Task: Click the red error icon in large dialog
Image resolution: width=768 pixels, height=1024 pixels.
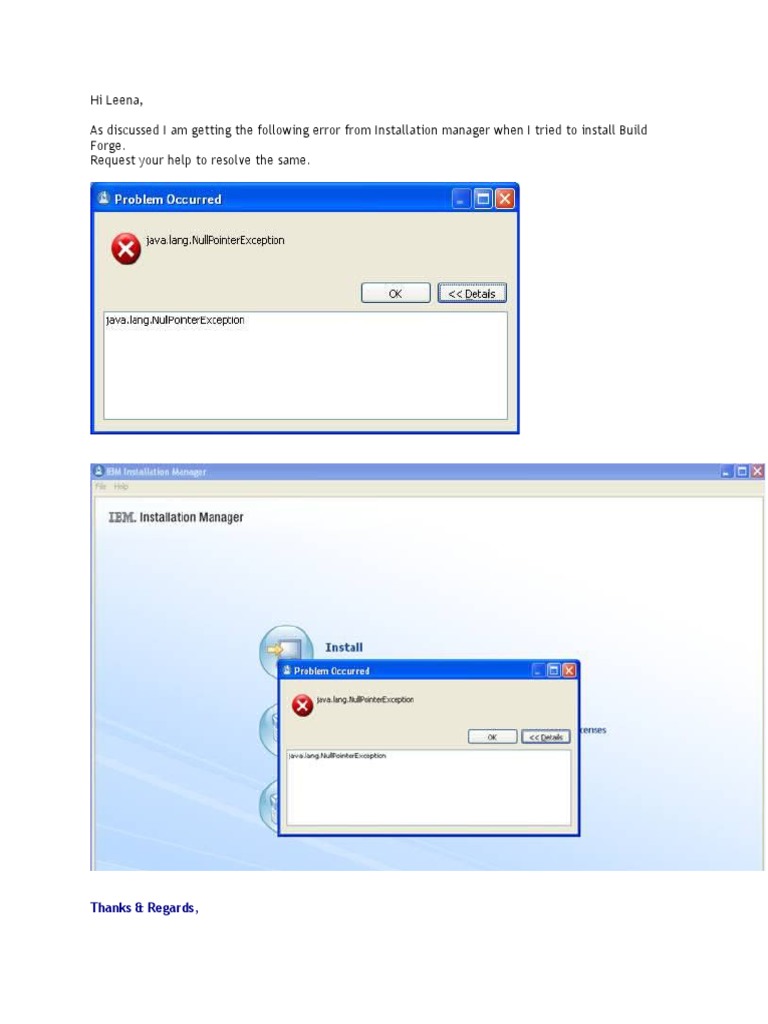Action: click(126, 249)
